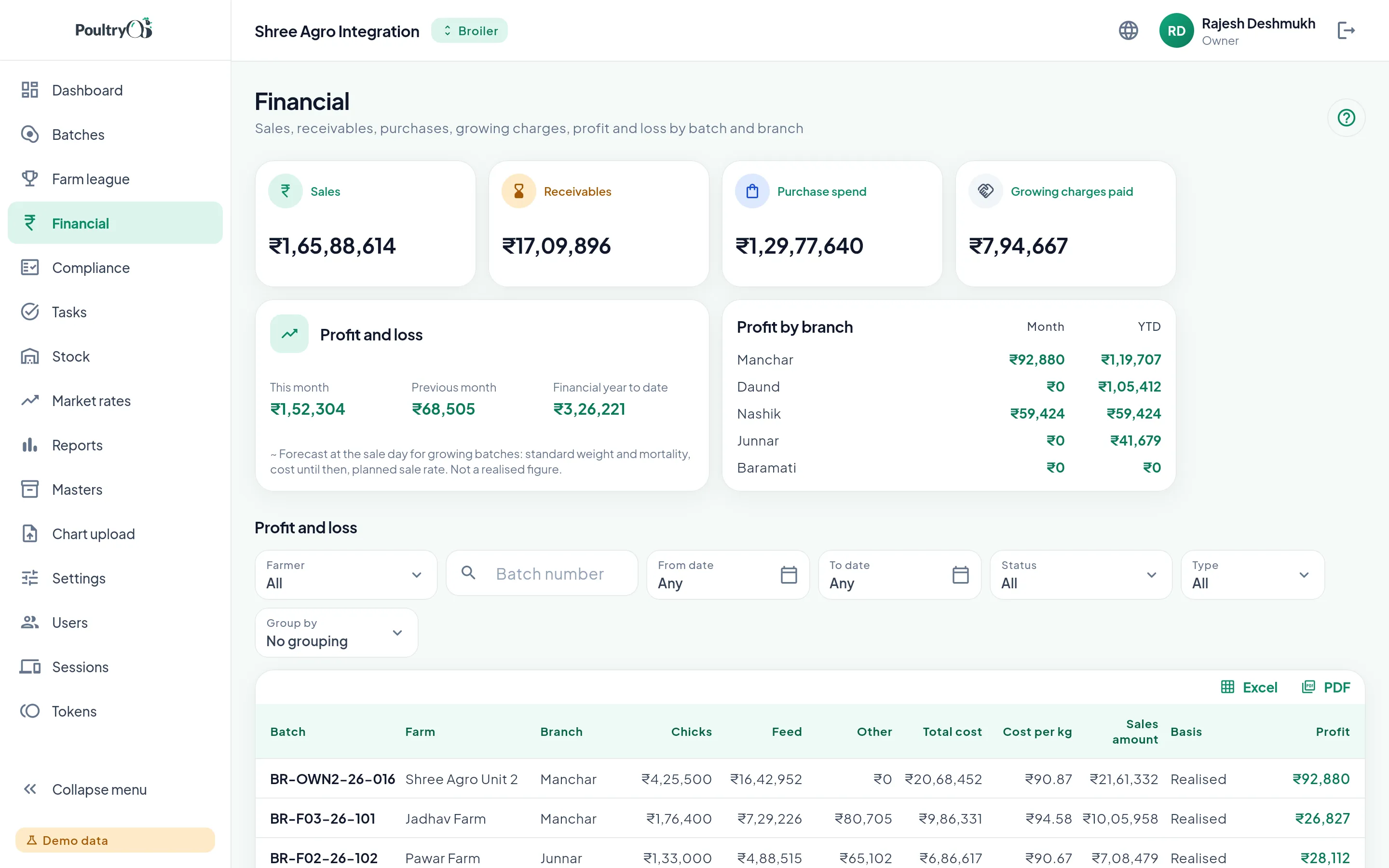The height and width of the screenshot is (868, 1389).
Task: Click the Feed column header
Action: 786,732
